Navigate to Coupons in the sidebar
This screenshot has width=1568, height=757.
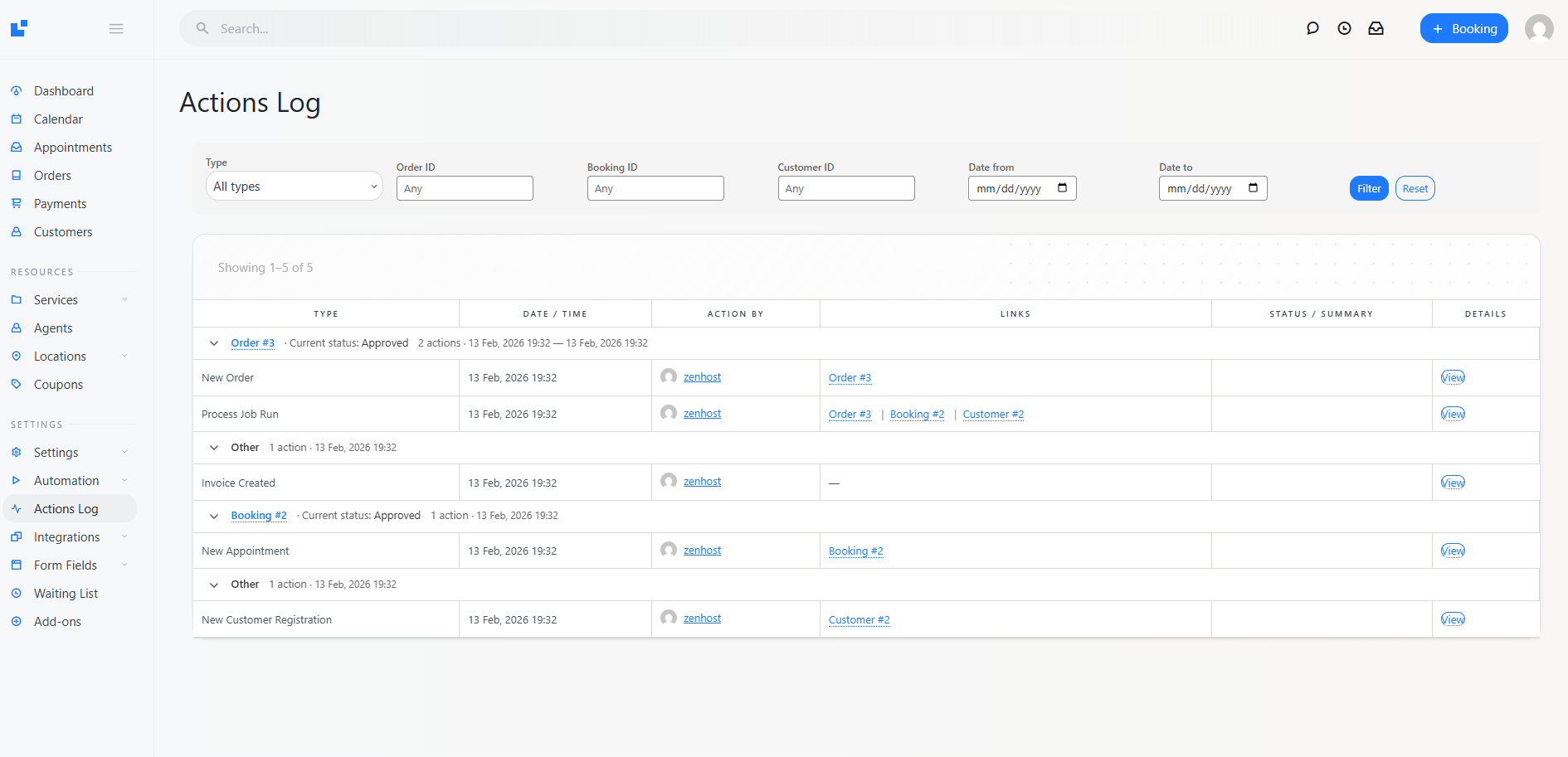click(58, 385)
